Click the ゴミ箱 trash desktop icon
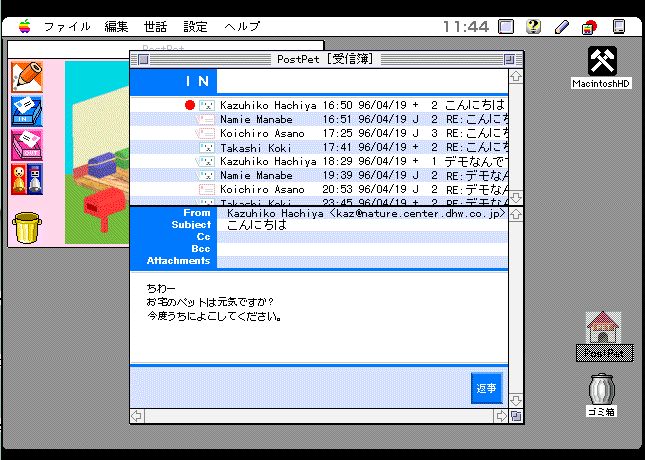 point(601,394)
